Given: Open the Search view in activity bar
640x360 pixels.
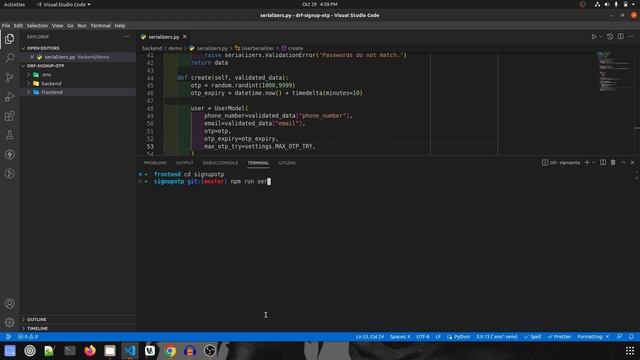Looking at the screenshot, I should coord(9,58).
